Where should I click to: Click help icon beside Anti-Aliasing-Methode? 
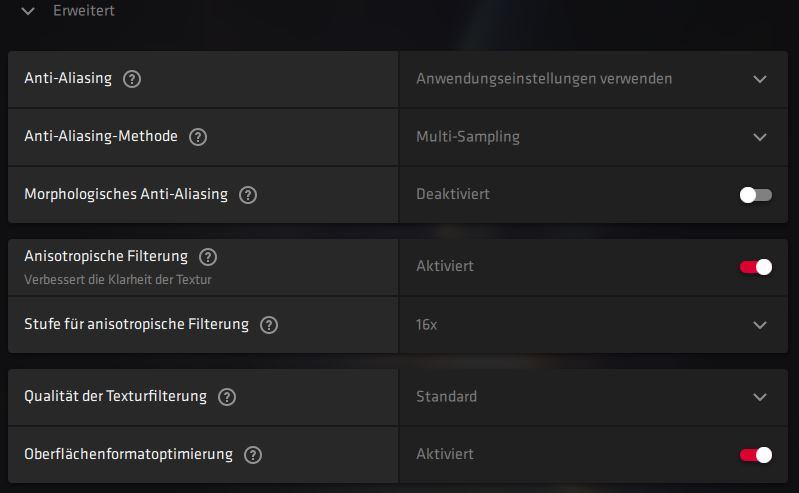[x=198, y=137]
